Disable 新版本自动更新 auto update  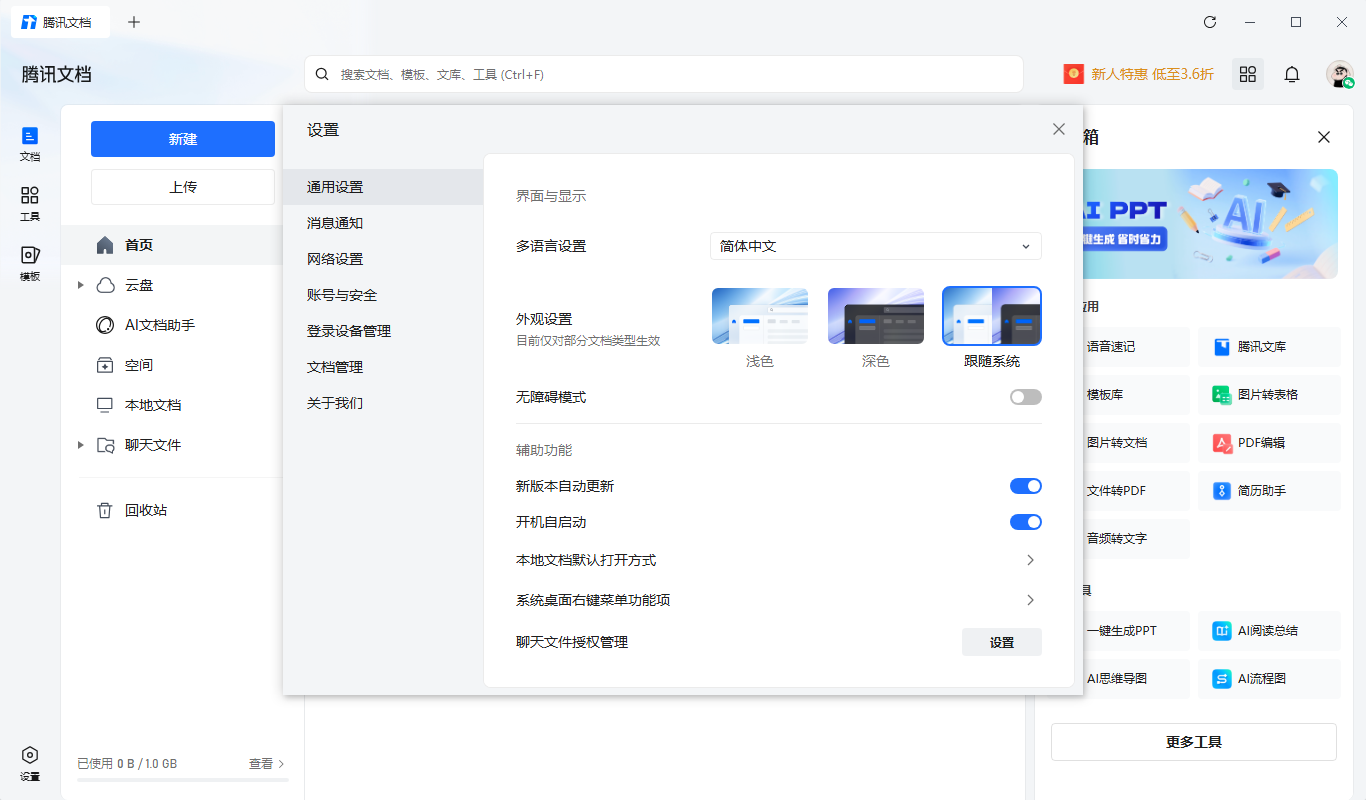(1025, 485)
